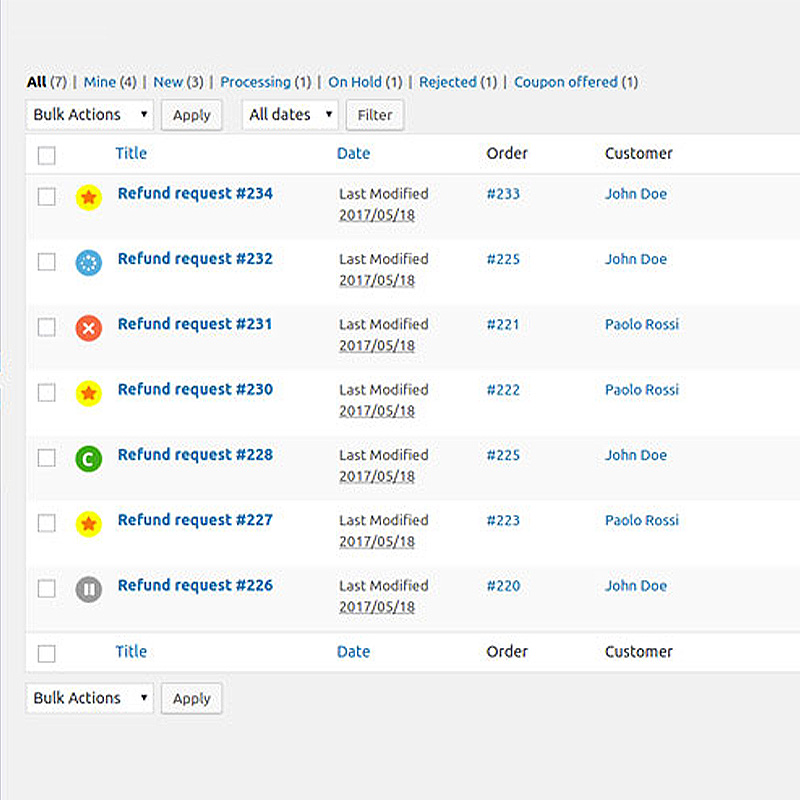800x800 pixels.
Task: Open the top Bulk Actions dropdown
Action: (x=90, y=115)
